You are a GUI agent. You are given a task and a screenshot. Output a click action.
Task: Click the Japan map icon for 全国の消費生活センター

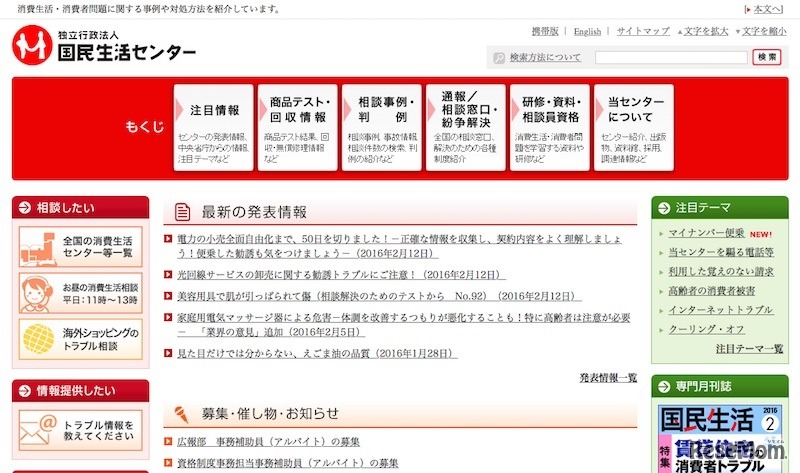[x=39, y=248]
